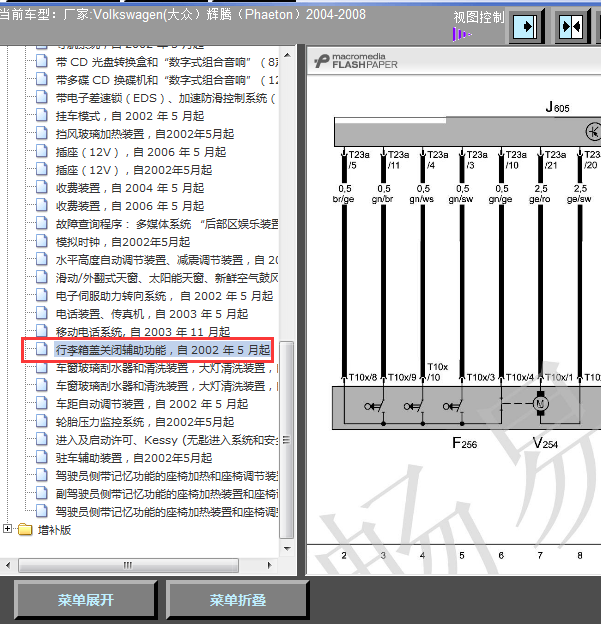Screen dimensions: 601x624
Task: Click document icon beside 移动电话系统 entry
Action: pyautogui.click(x=42, y=331)
